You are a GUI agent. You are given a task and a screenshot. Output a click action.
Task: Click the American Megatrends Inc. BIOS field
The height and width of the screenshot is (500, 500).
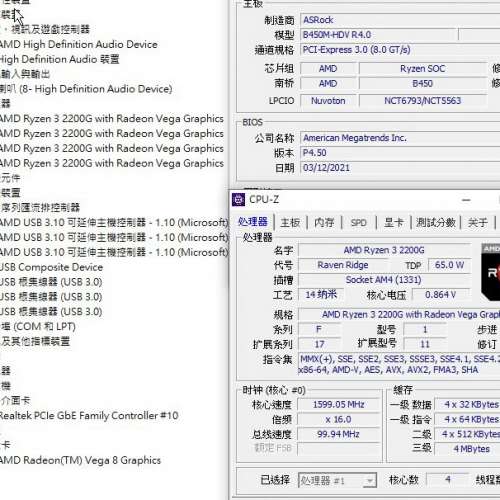(x=400, y=138)
